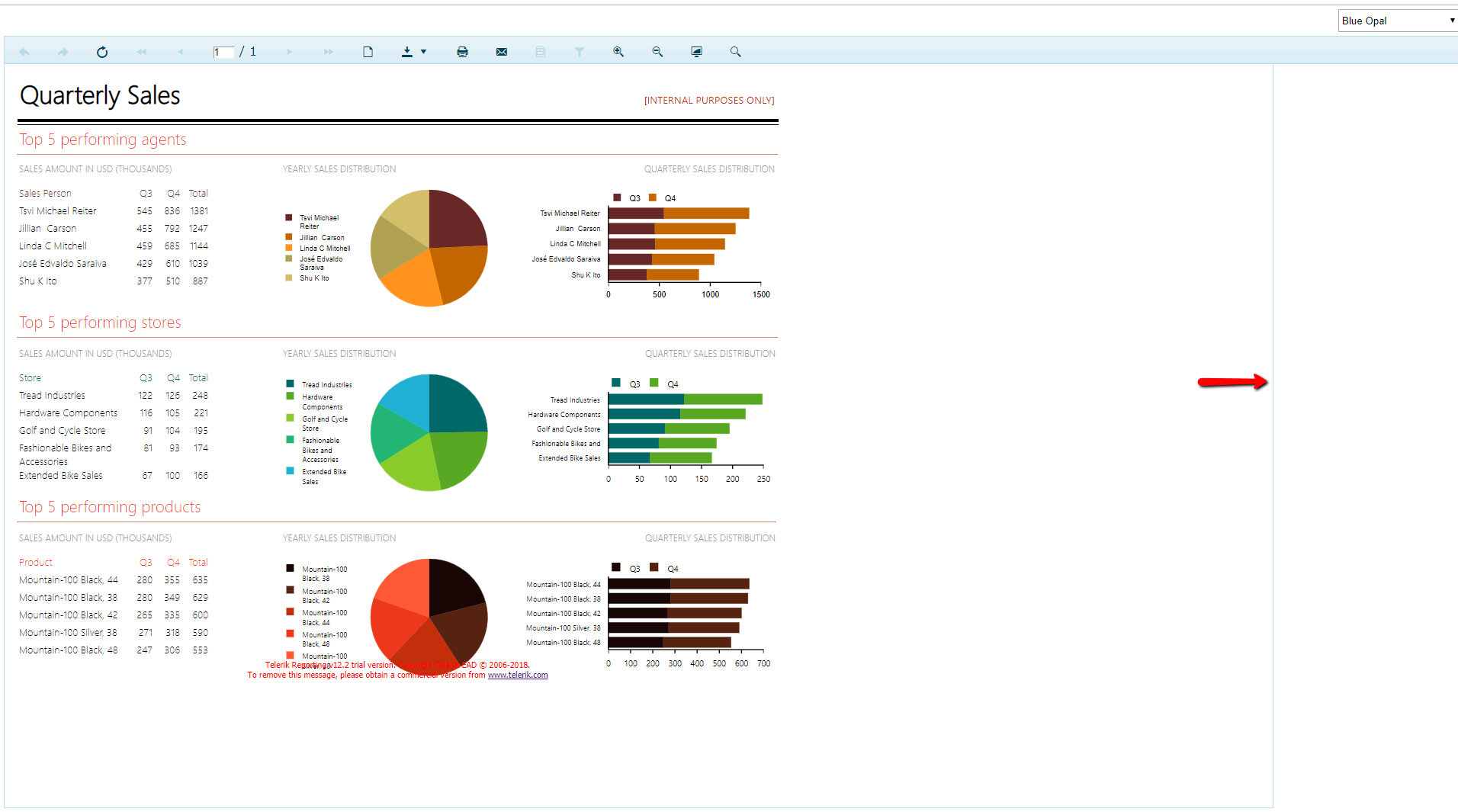This screenshot has width=1458, height=812.
Task: Click José Edvaldo Saraiva's total 1039
Action: click(199, 264)
